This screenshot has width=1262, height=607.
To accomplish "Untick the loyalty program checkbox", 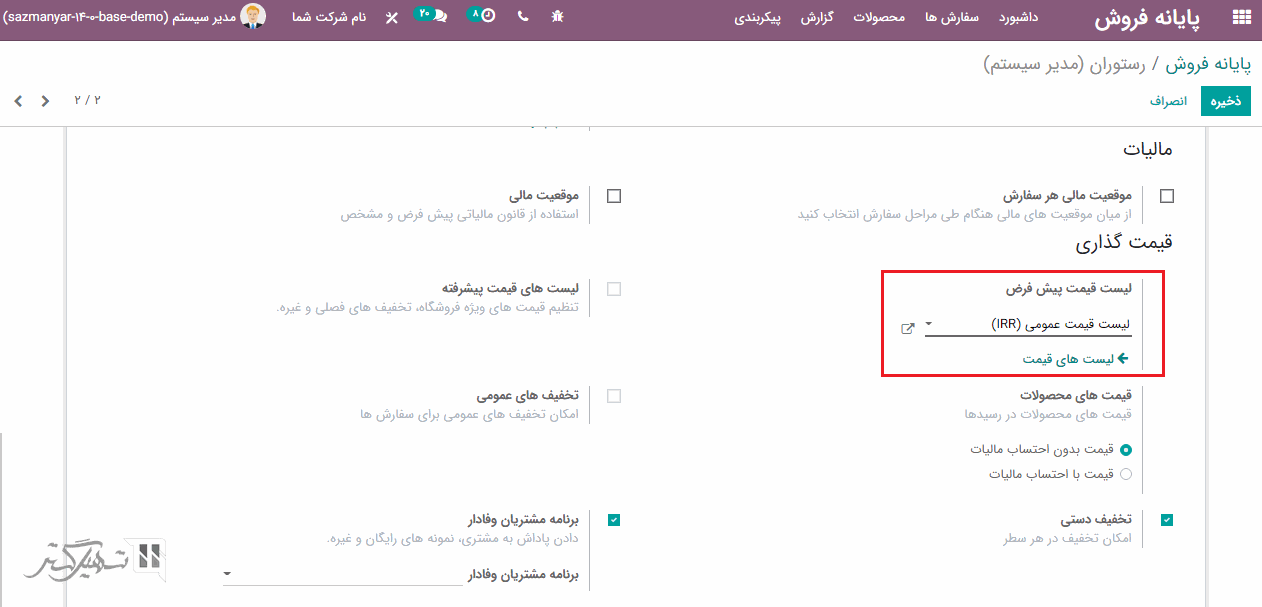I will [x=614, y=520].
